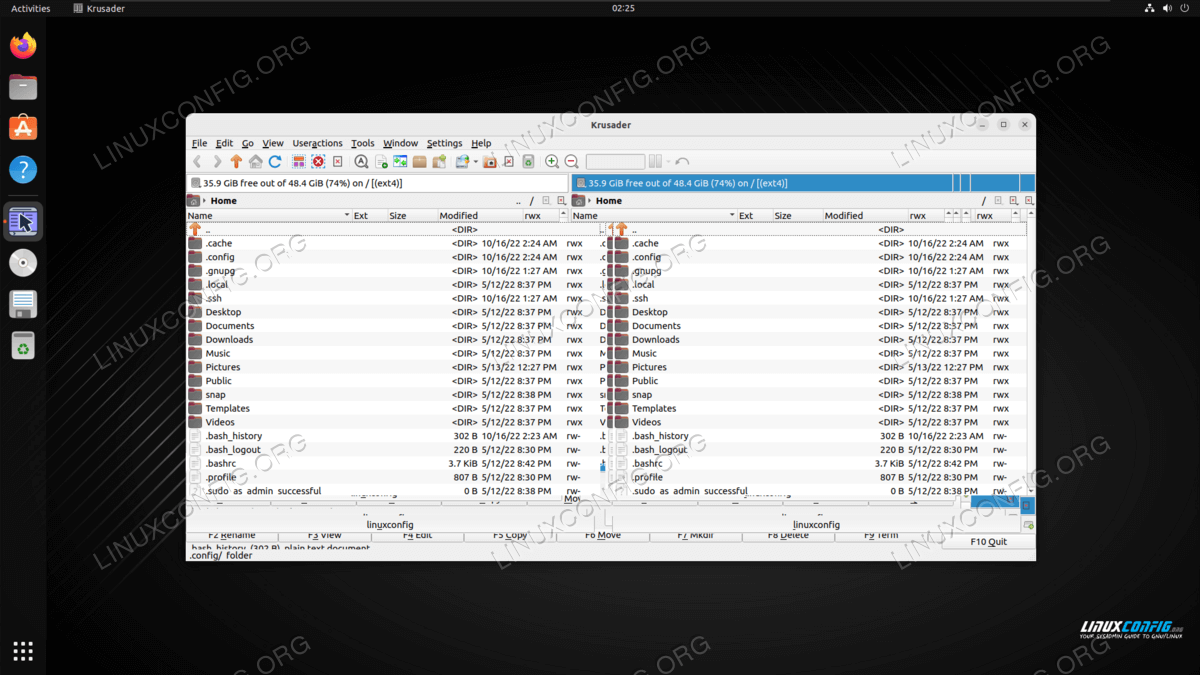
Task: Expand the right panel Home breadcrumb arrow
Action: pos(590,201)
